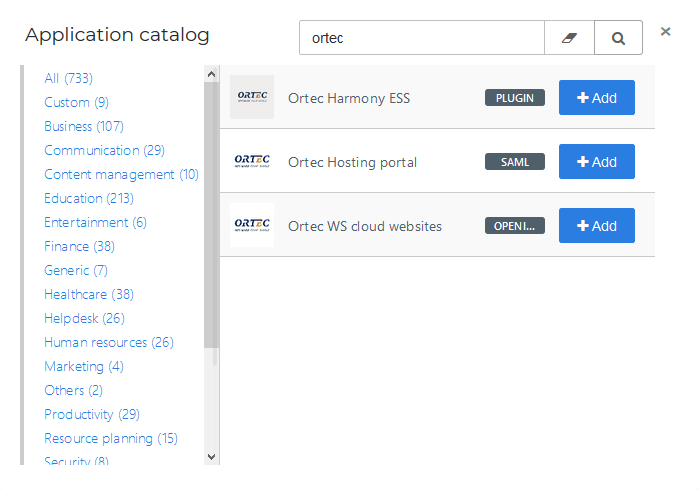698x489 pixels.
Task: Click the Ortec Hosting portal logo
Action: pyautogui.click(x=252, y=161)
